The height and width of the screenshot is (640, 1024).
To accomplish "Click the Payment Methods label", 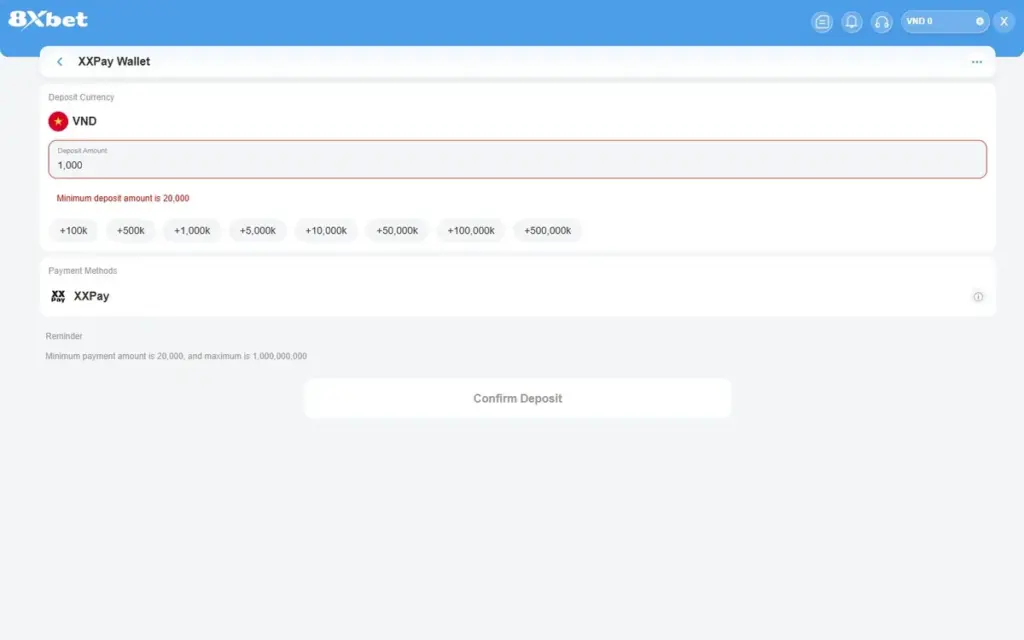I will (82, 270).
